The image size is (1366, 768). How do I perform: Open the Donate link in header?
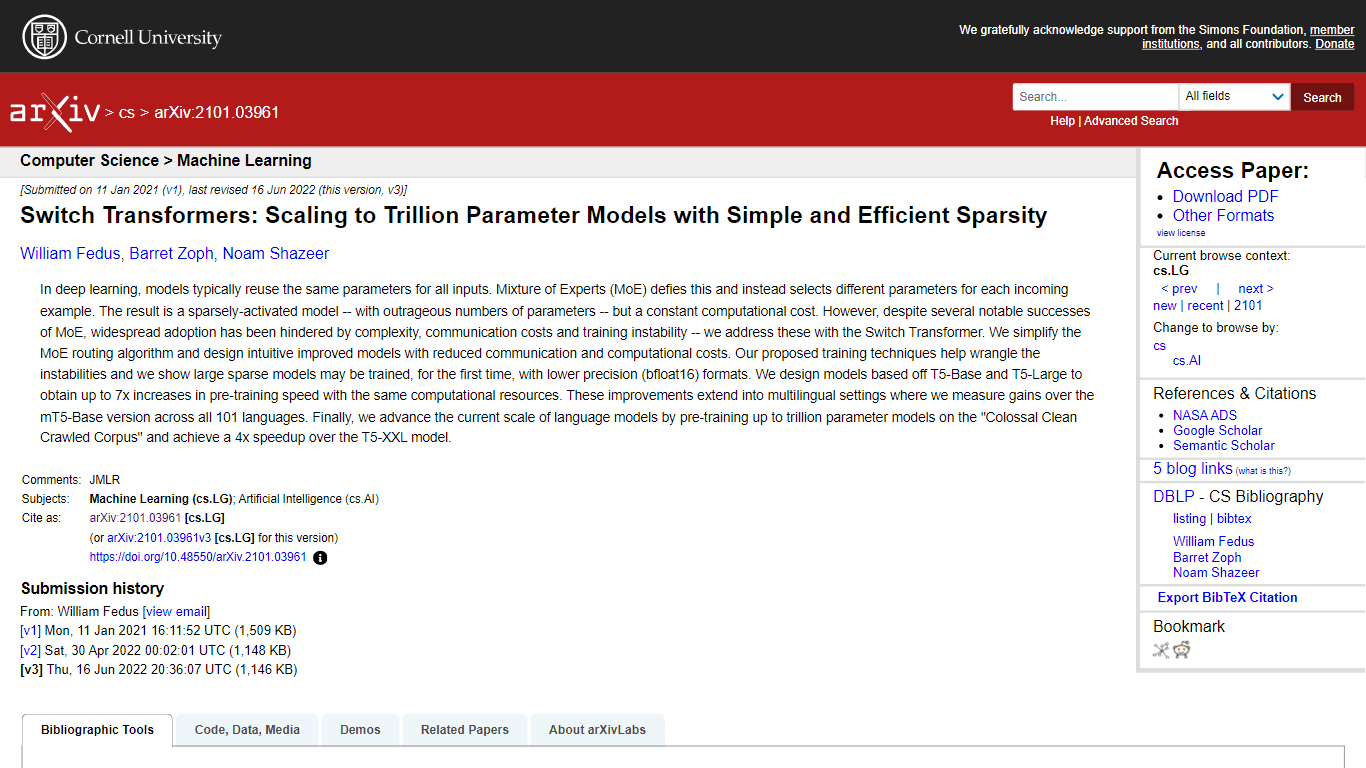tap(1334, 44)
